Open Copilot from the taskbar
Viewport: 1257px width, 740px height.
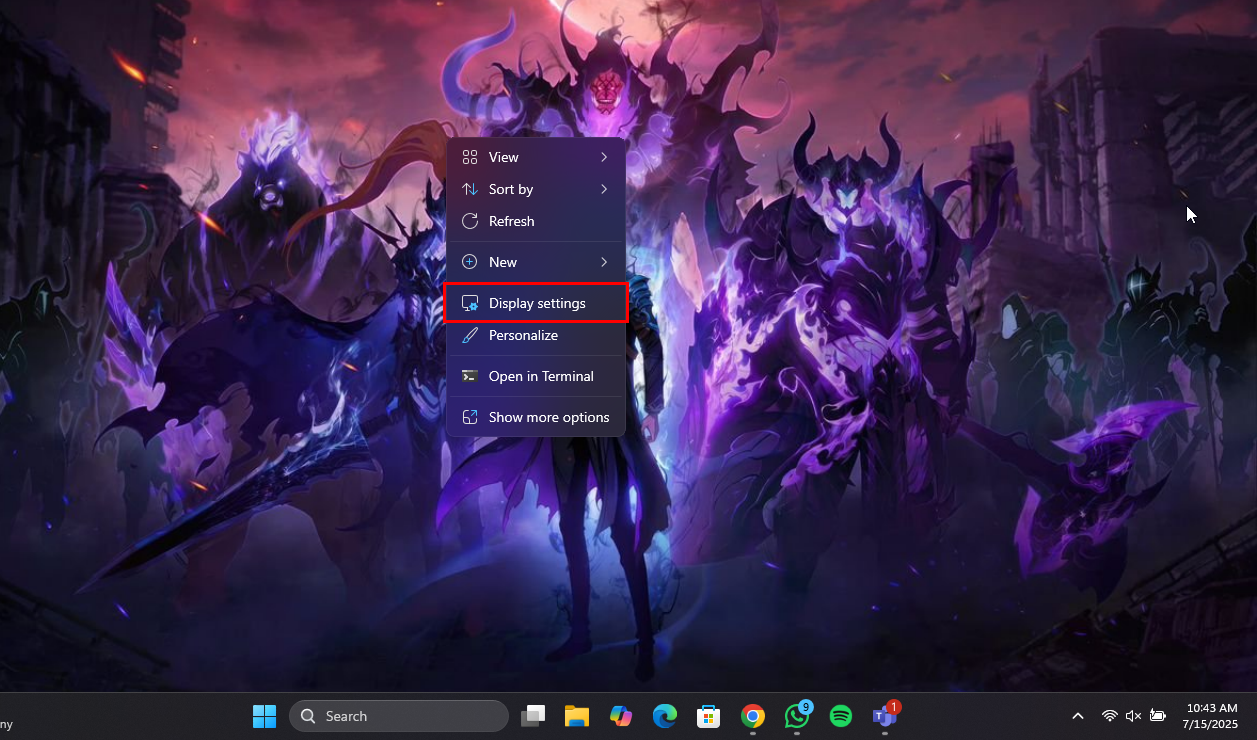coord(621,716)
